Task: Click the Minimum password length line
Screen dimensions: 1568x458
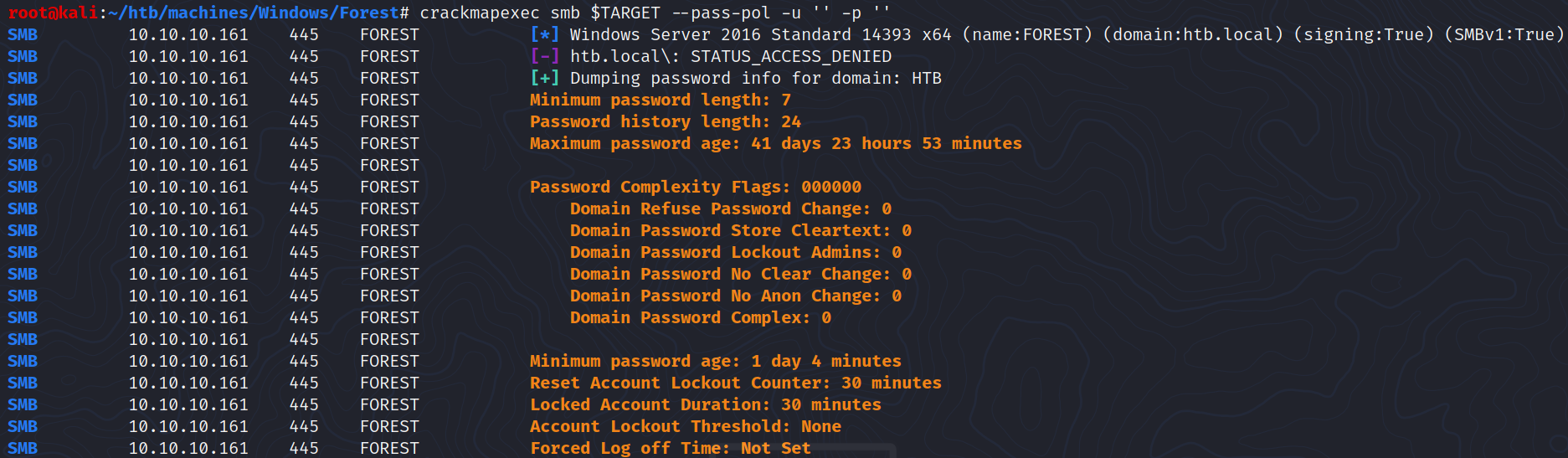Action: tap(660, 100)
